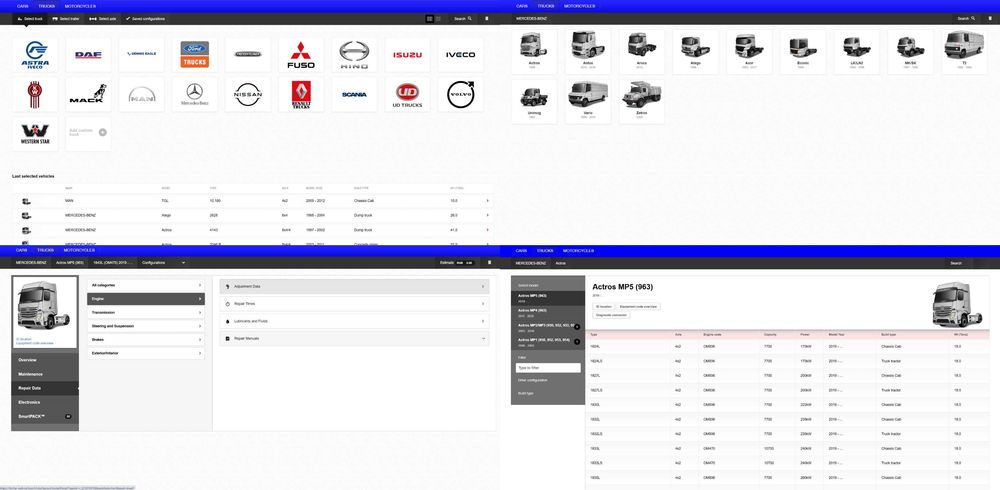Switch to grid view in brand panel
The image size is (1000, 490).
tap(429, 19)
